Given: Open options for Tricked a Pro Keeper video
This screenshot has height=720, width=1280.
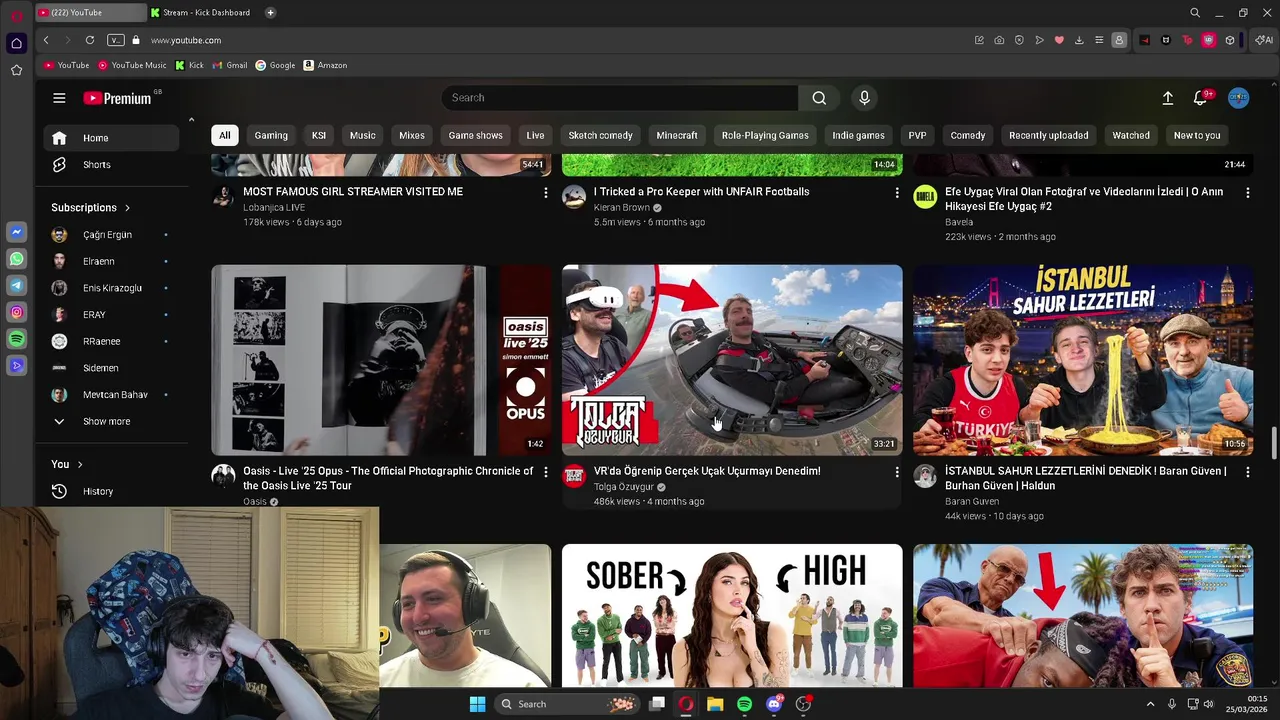Looking at the screenshot, I should [x=896, y=192].
